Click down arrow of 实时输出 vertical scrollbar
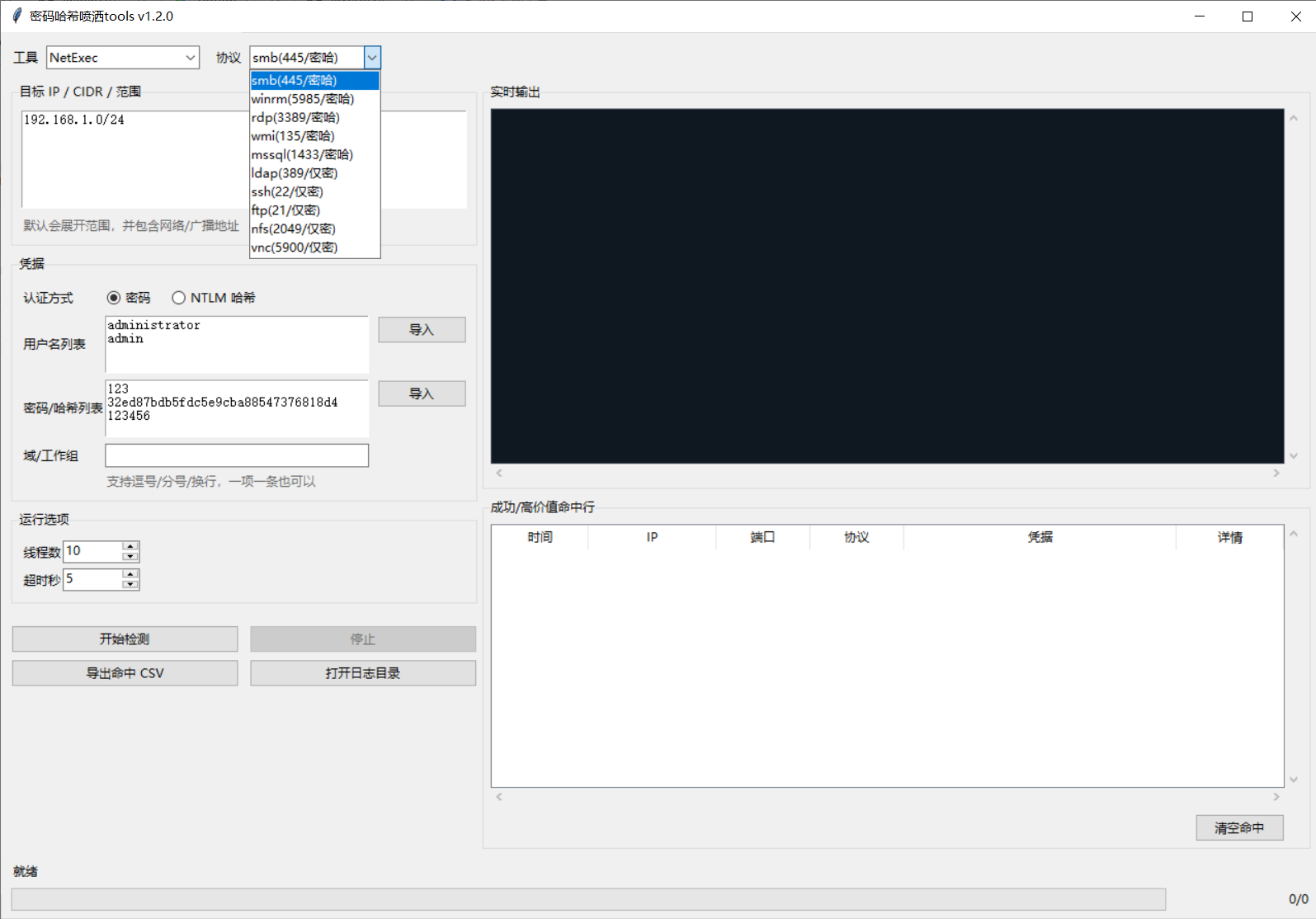Viewport: 1316px width, 919px height. (1294, 455)
